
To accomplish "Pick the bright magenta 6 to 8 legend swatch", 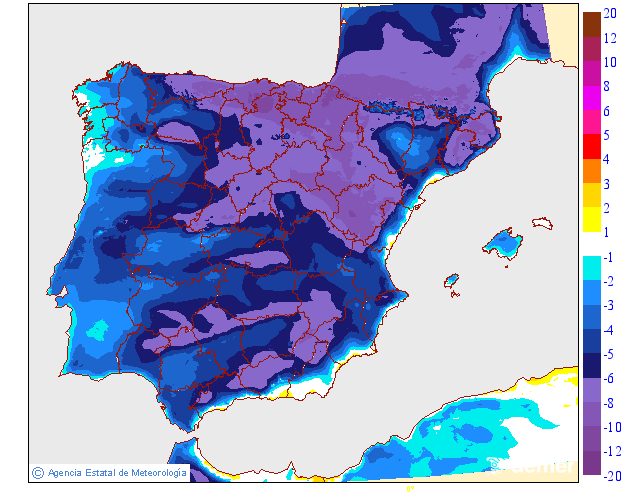I will pyautogui.click(x=592, y=98).
